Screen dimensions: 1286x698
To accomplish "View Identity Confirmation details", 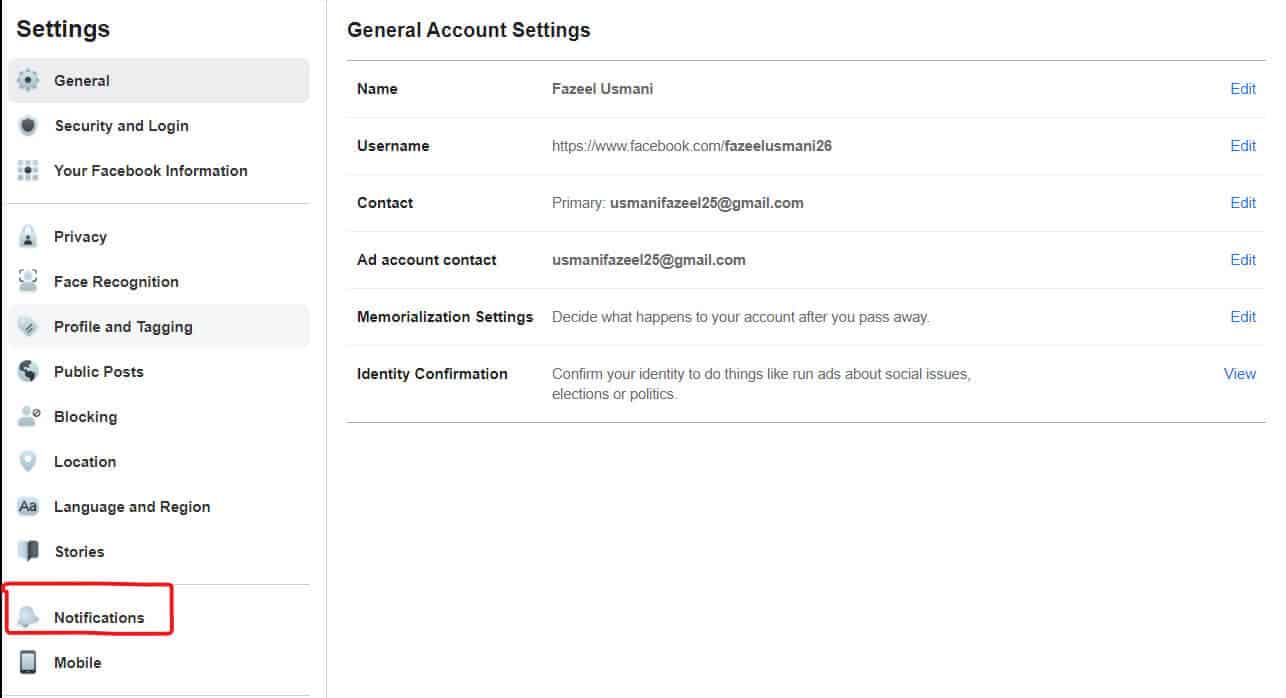I will (x=1239, y=373).
